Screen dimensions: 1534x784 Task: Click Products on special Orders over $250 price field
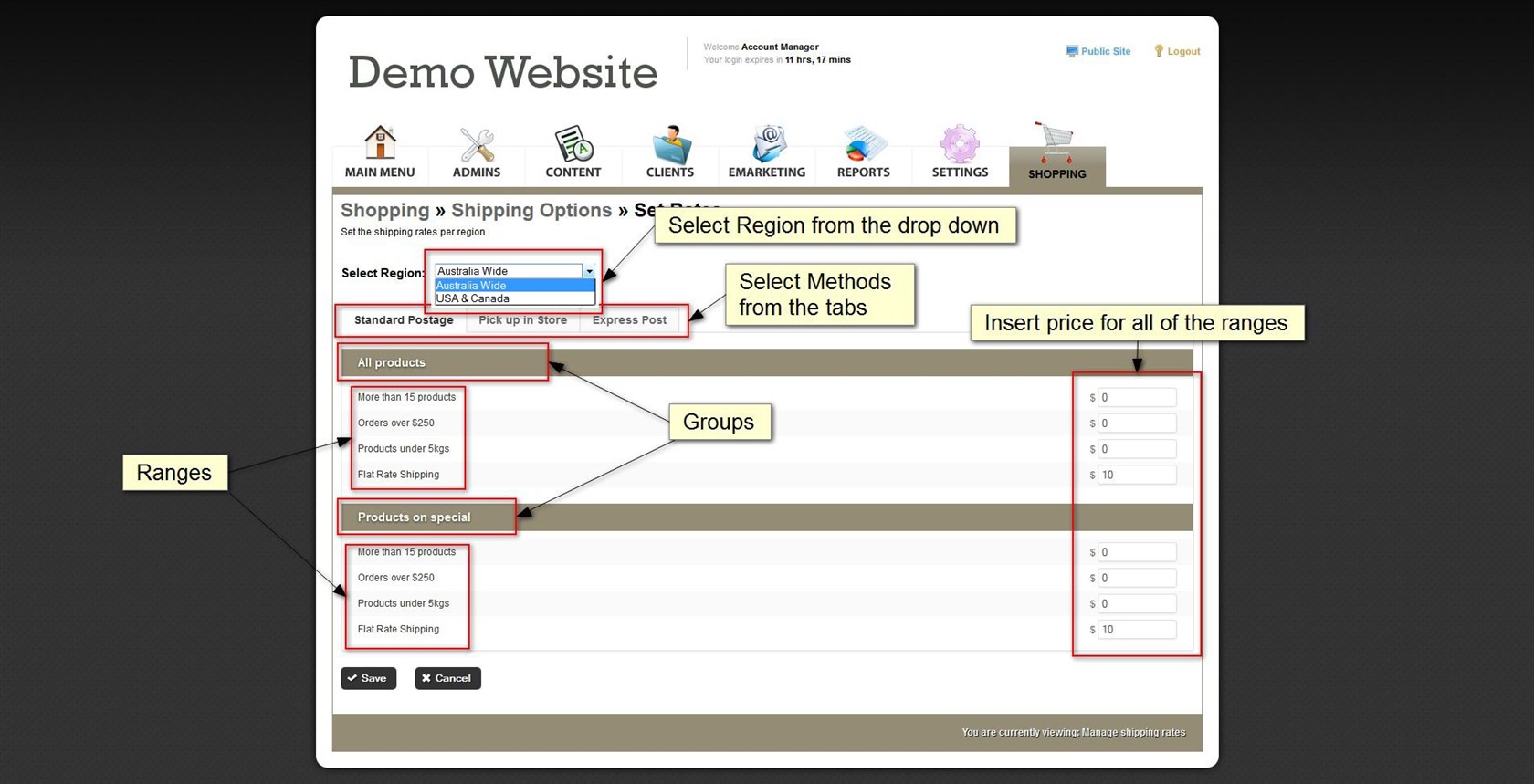tap(1136, 578)
